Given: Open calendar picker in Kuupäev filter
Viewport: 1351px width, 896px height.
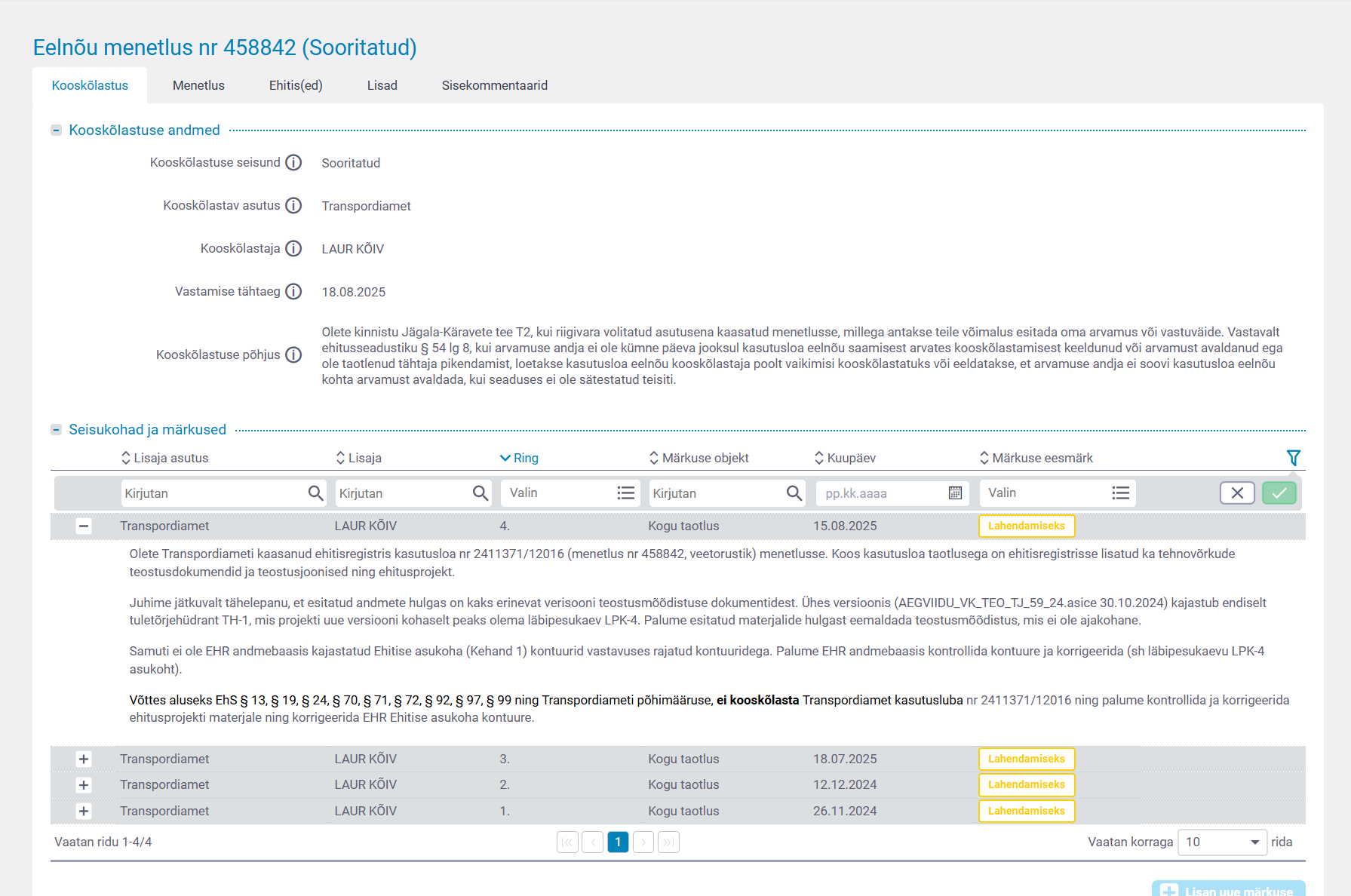Looking at the screenshot, I should tap(955, 493).
